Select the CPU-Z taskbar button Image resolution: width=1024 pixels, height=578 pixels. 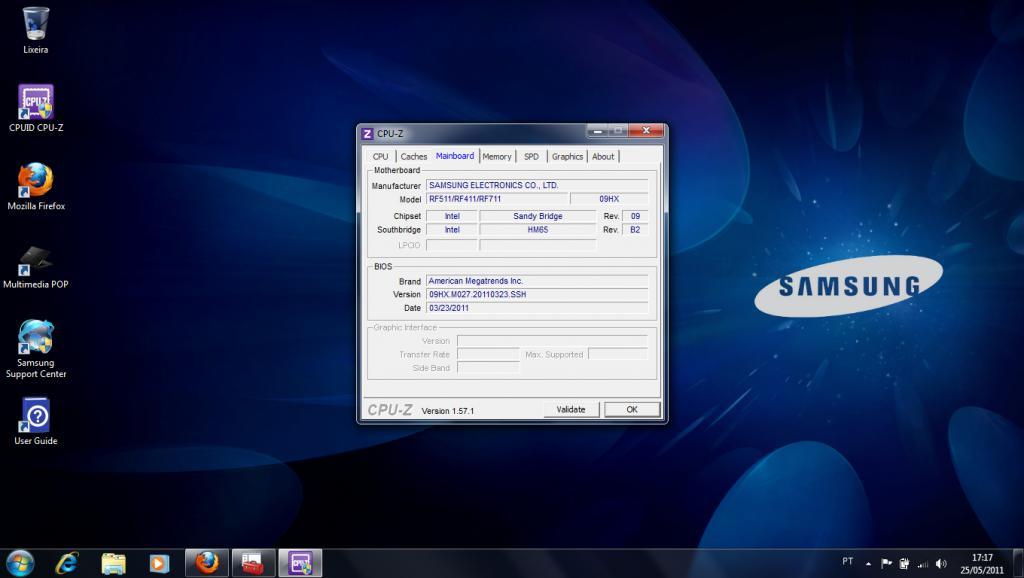(x=300, y=563)
